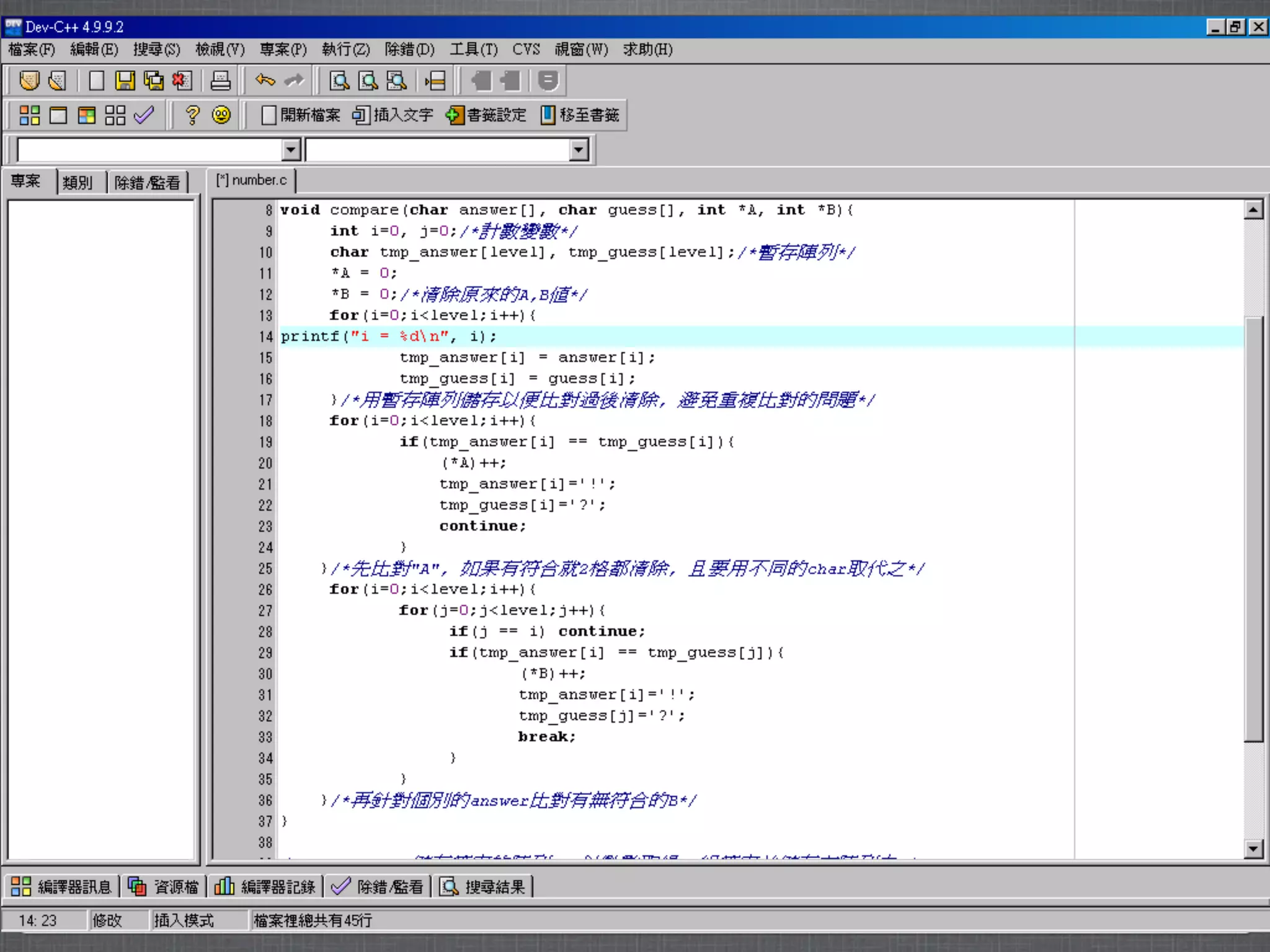Click the Help question mark icon

192,115
